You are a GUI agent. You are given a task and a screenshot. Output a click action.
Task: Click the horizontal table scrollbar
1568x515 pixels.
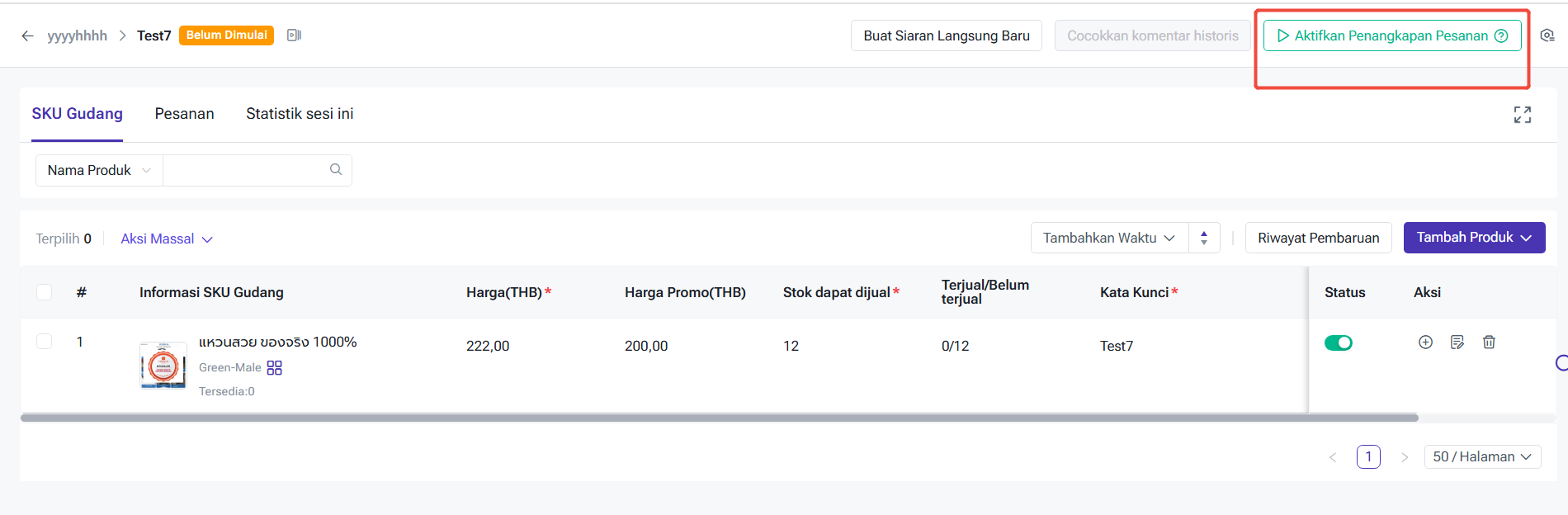[x=719, y=418]
